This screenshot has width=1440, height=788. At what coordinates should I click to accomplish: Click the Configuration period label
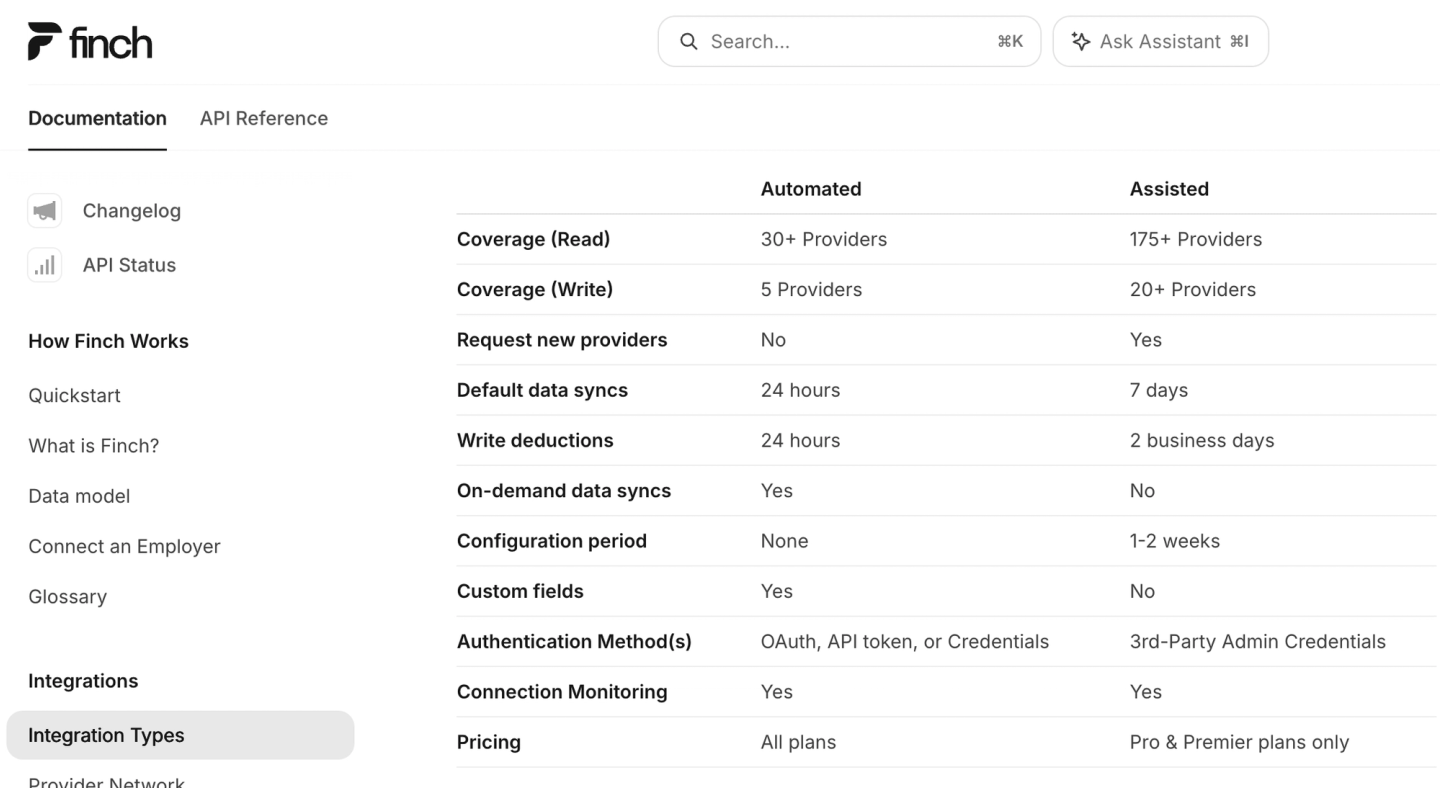coord(552,541)
